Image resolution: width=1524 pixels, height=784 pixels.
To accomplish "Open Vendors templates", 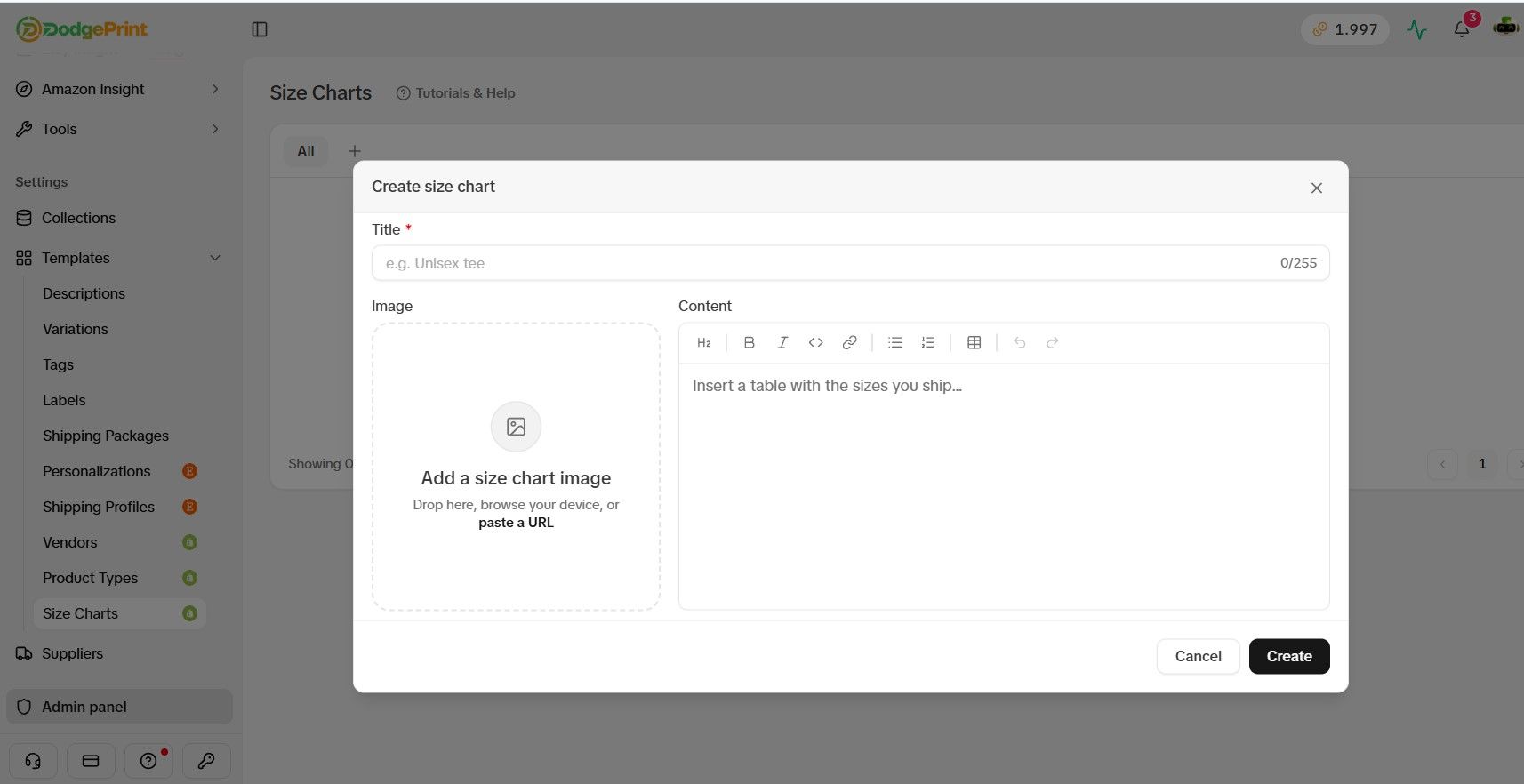I will (70, 542).
